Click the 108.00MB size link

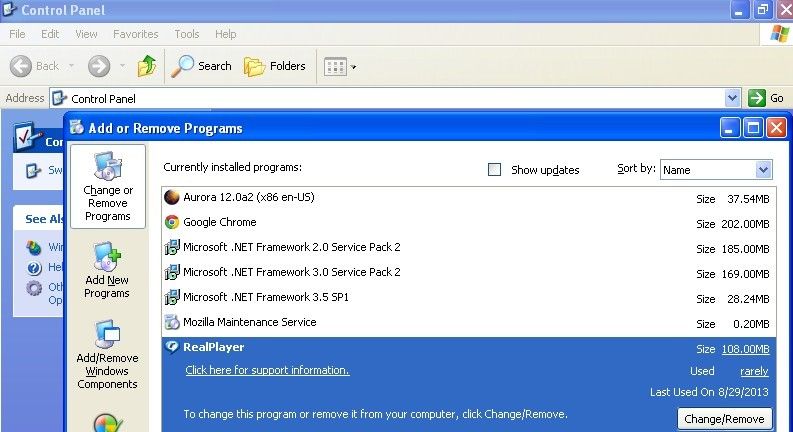tap(745, 349)
